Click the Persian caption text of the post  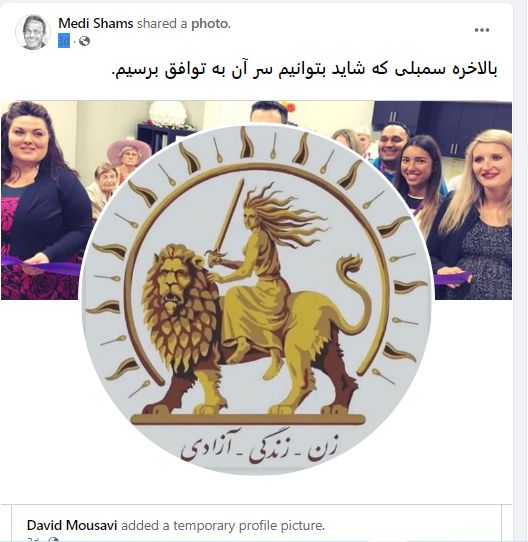click(305, 69)
